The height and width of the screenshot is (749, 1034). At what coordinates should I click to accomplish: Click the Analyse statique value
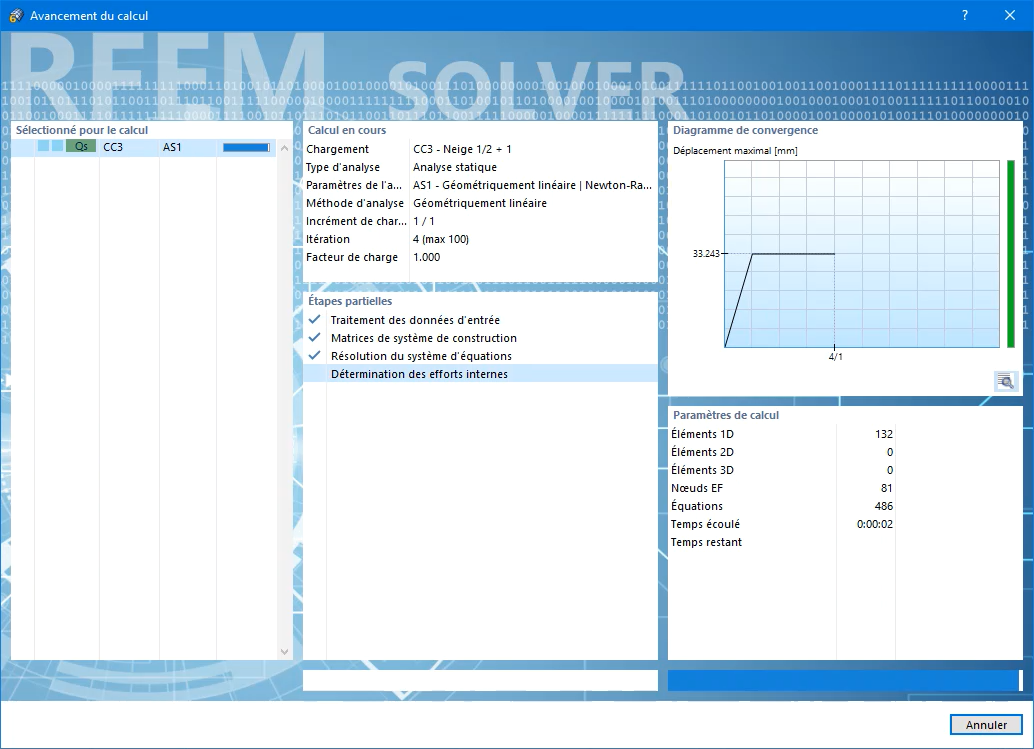(455, 167)
